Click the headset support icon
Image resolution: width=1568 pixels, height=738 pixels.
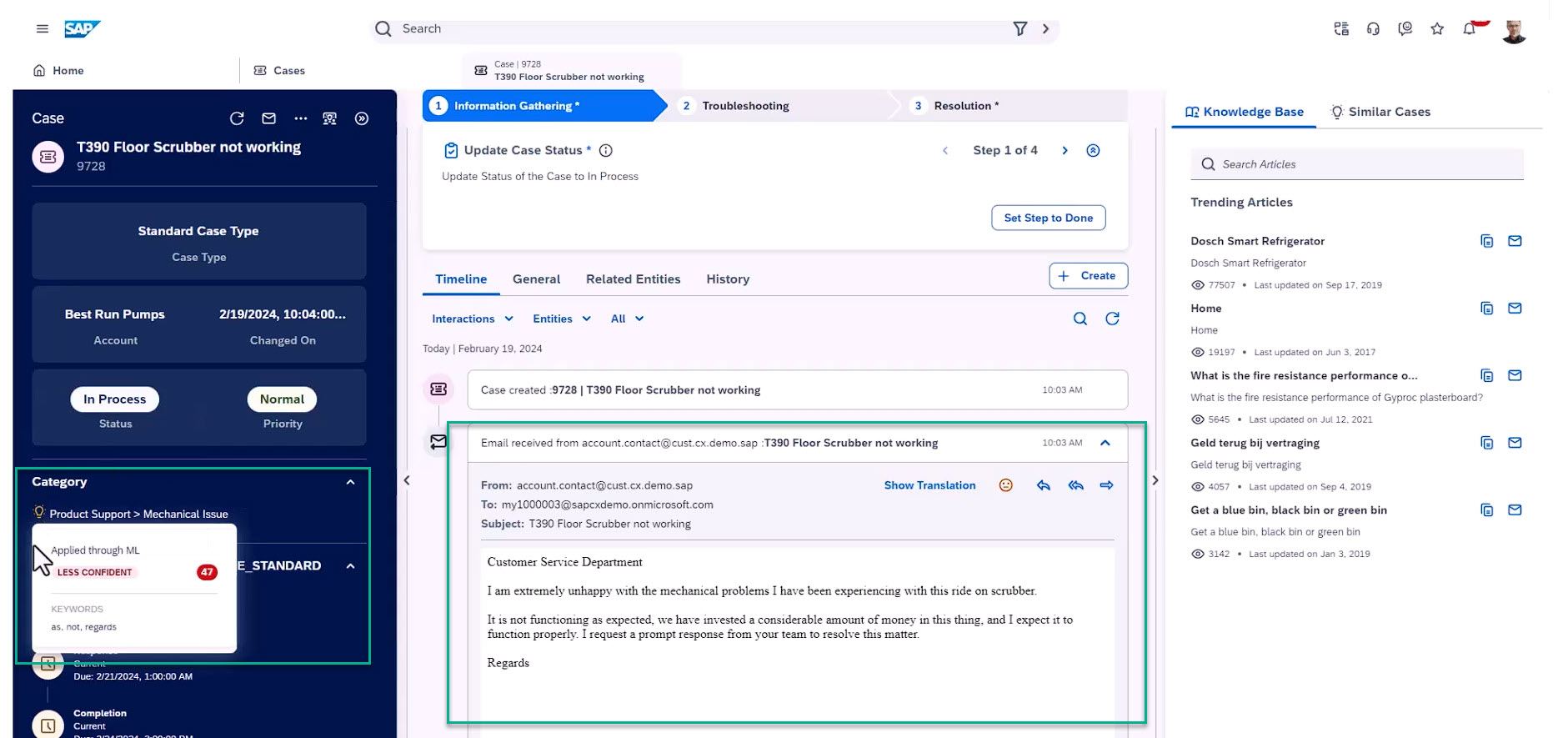point(1373,29)
